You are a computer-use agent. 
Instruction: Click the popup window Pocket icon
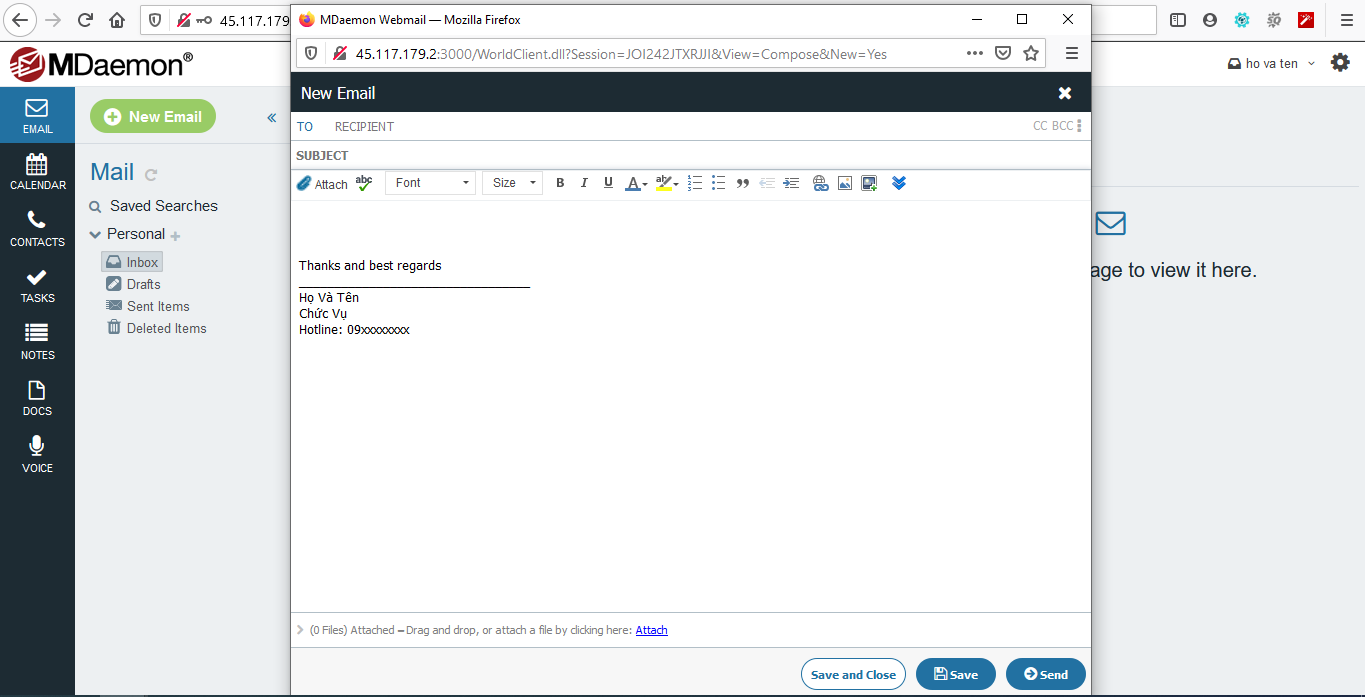(1003, 54)
